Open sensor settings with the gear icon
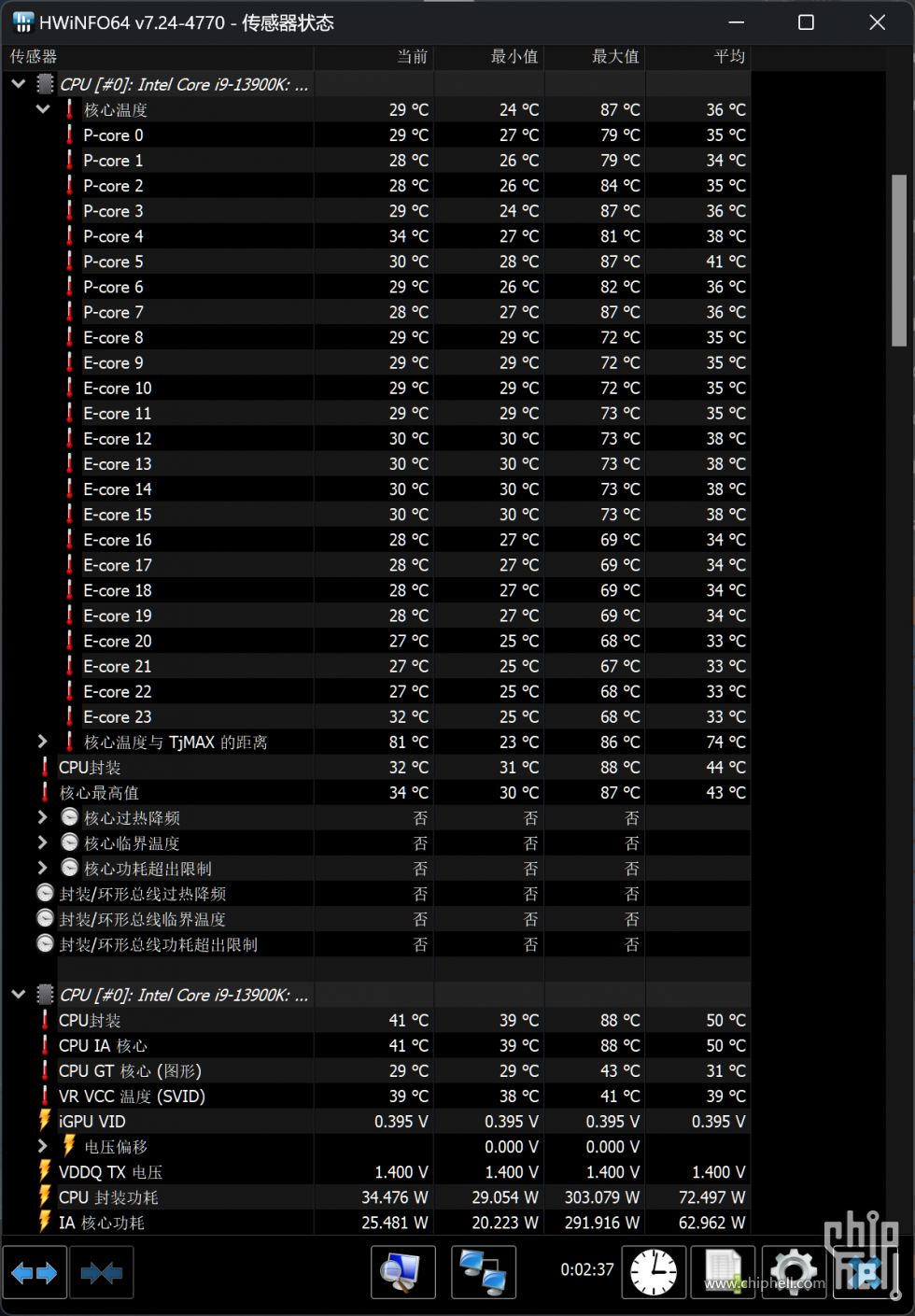915x1316 pixels. (794, 1272)
